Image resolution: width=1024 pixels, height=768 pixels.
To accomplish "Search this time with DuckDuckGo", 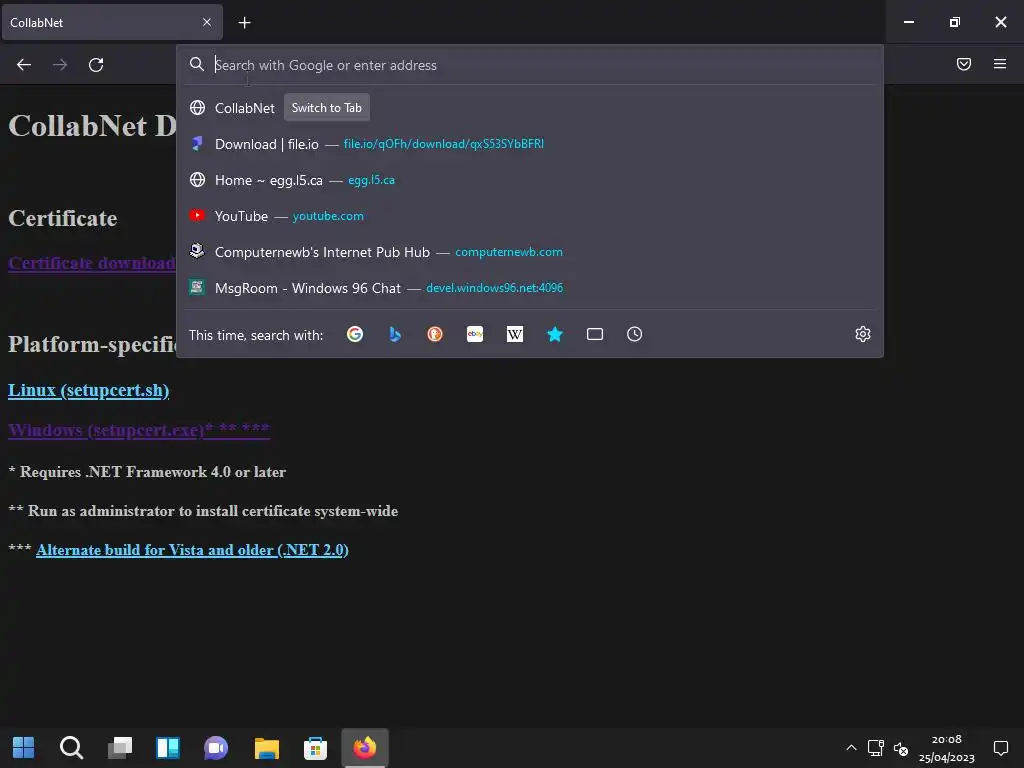I will click(435, 334).
